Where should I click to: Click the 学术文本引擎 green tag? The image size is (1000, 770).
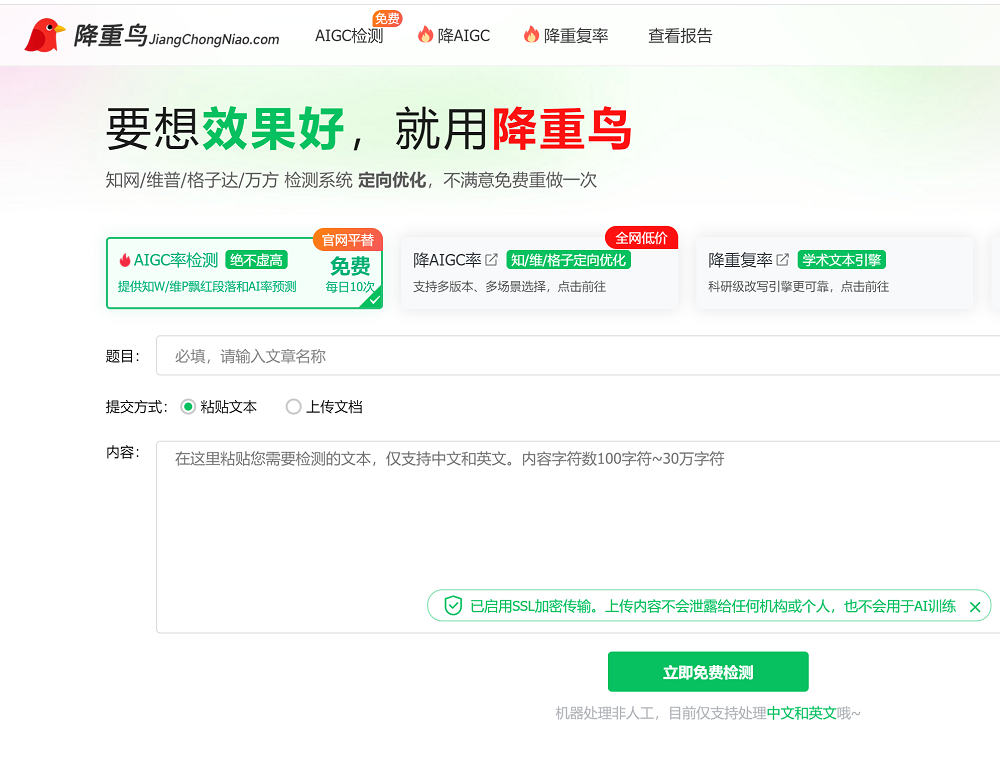pyautogui.click(x=842, y=260)
